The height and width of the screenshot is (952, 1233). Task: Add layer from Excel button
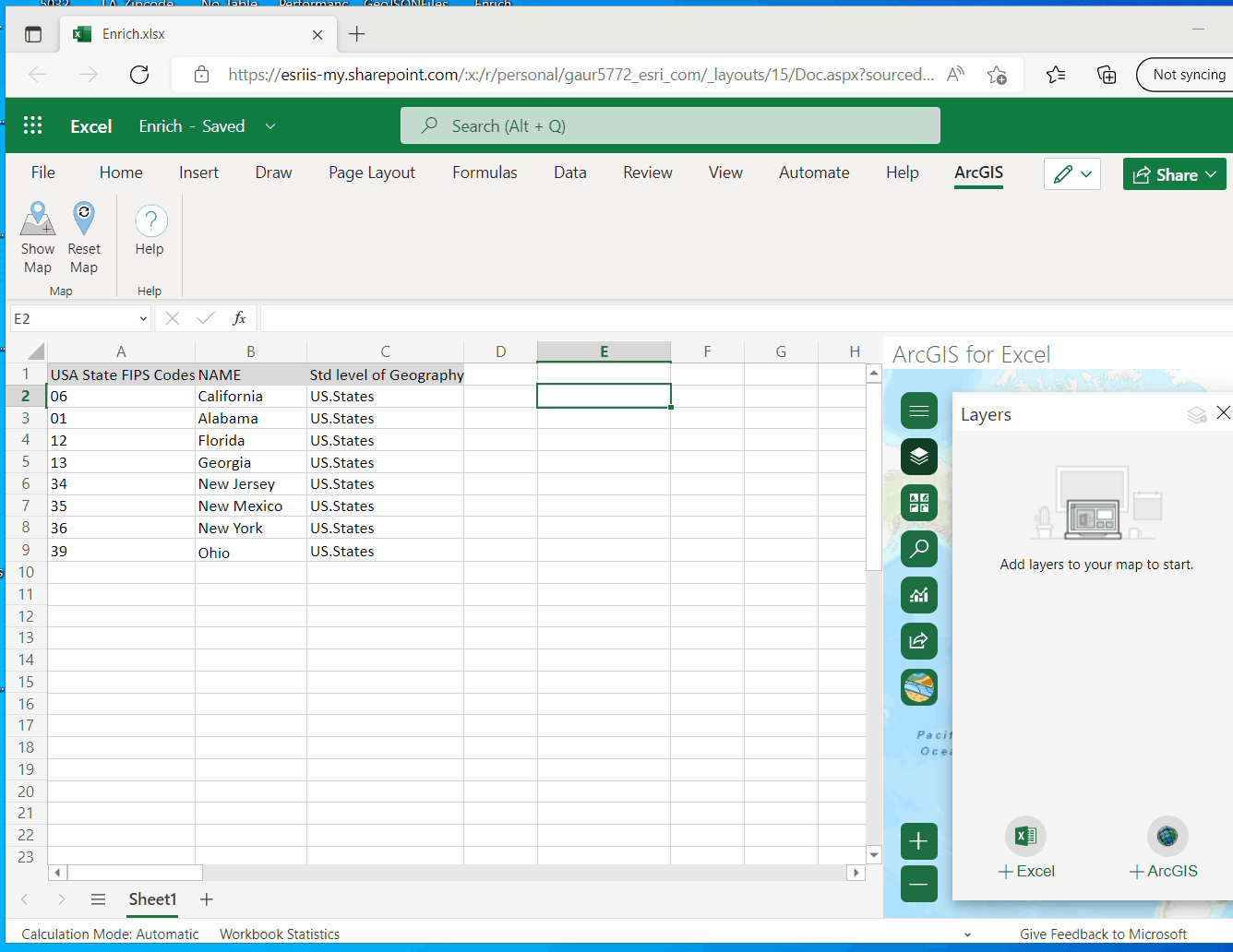click(1026, 849)
